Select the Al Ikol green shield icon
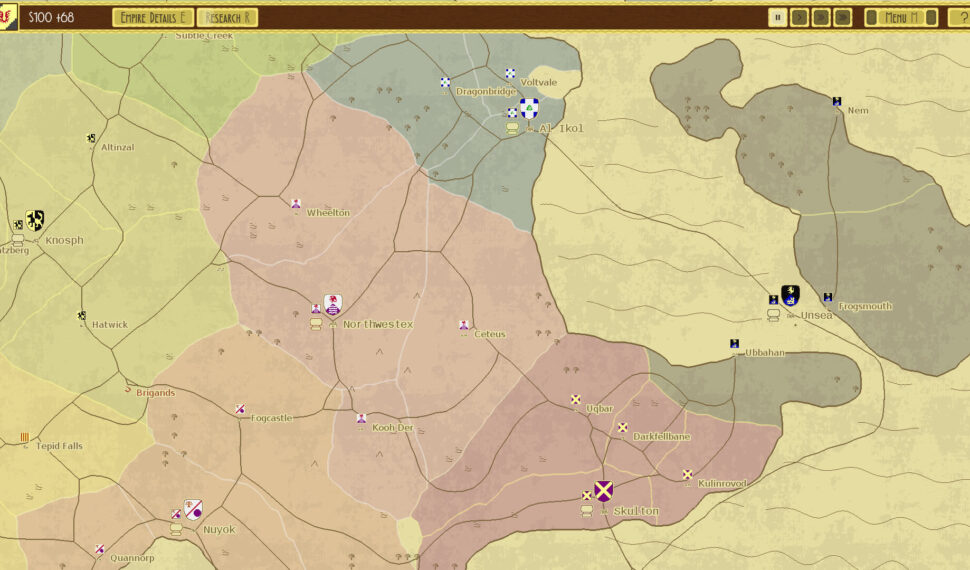Screen dimensions: 970x570 [x=529, y=109]
